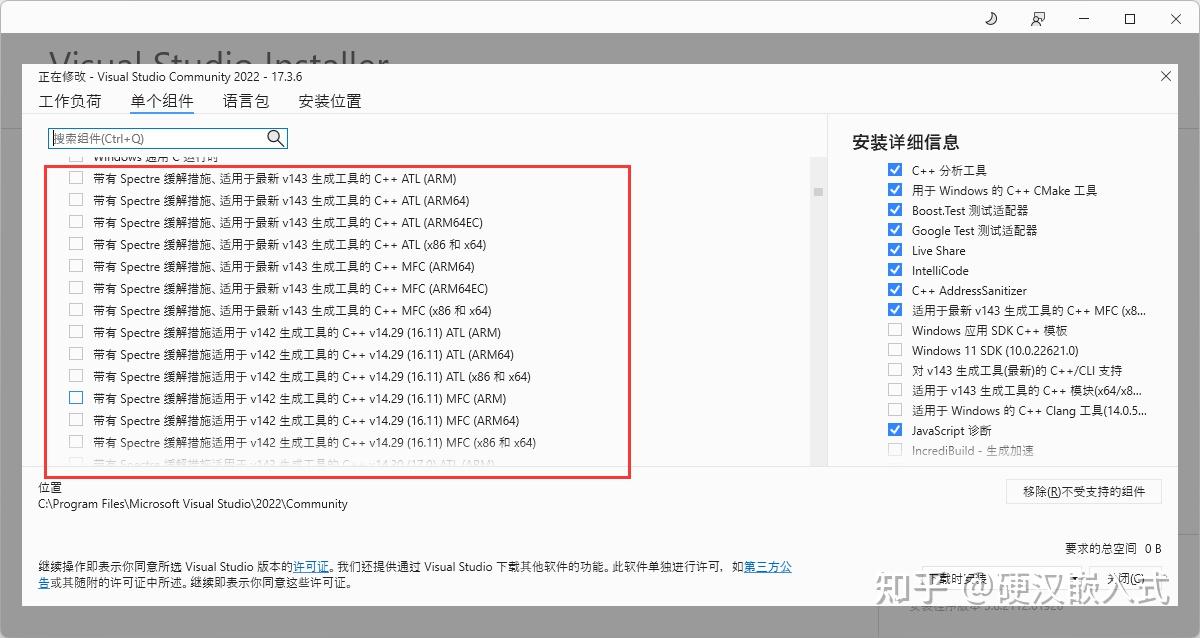Open the send feedback icon in titlebar
The height and width of the screenshot is (638, 1200).
click(x=1038, y=19)
